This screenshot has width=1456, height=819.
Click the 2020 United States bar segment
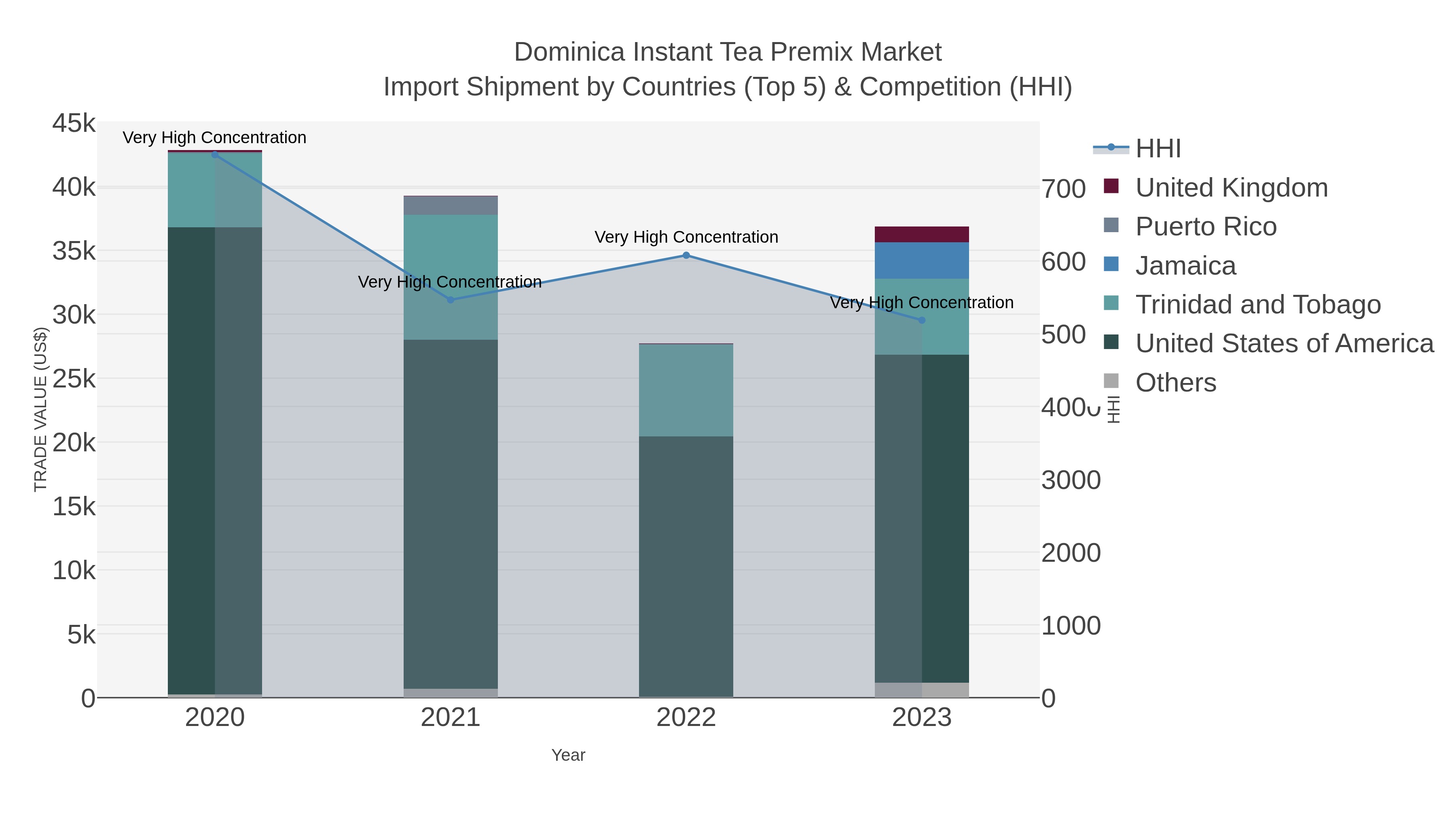click(x=215, y=461)
